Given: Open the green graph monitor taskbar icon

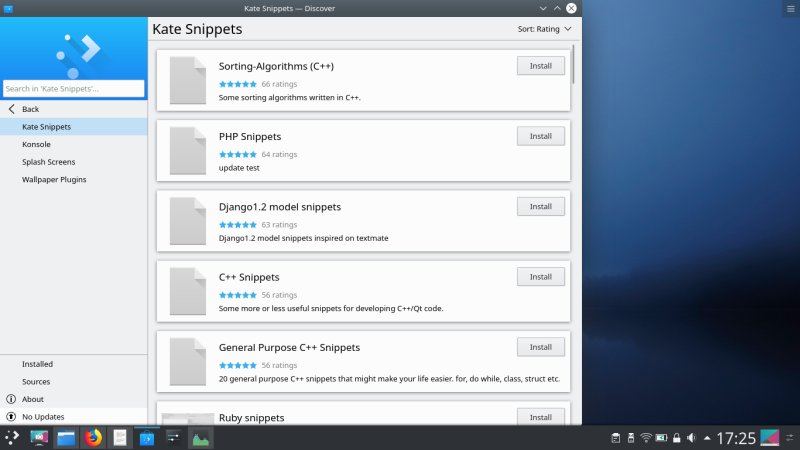Looking at the screenshot, I should tap(201, 438).
